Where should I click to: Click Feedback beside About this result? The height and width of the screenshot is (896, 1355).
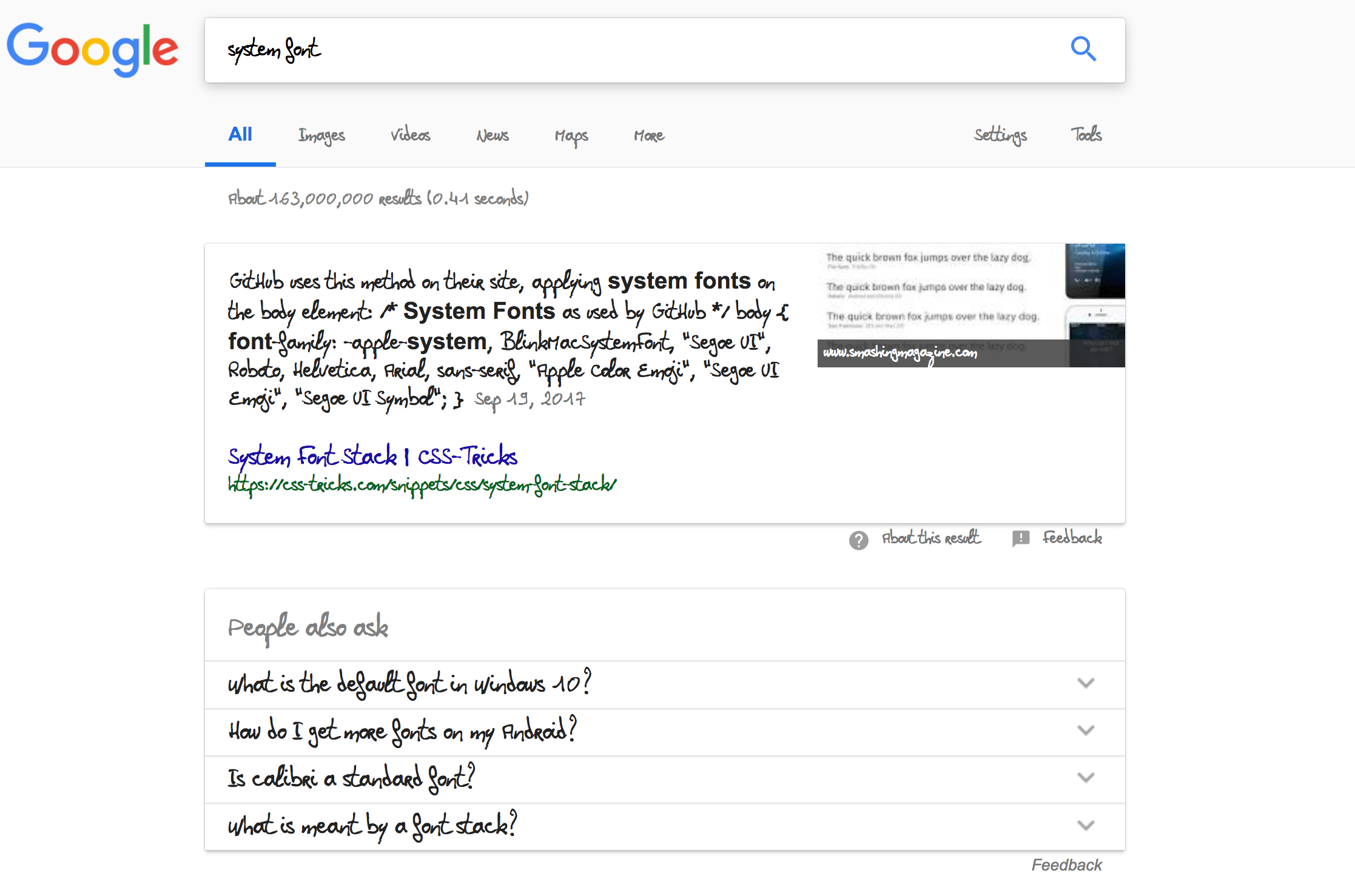[x=1072, y=538]
